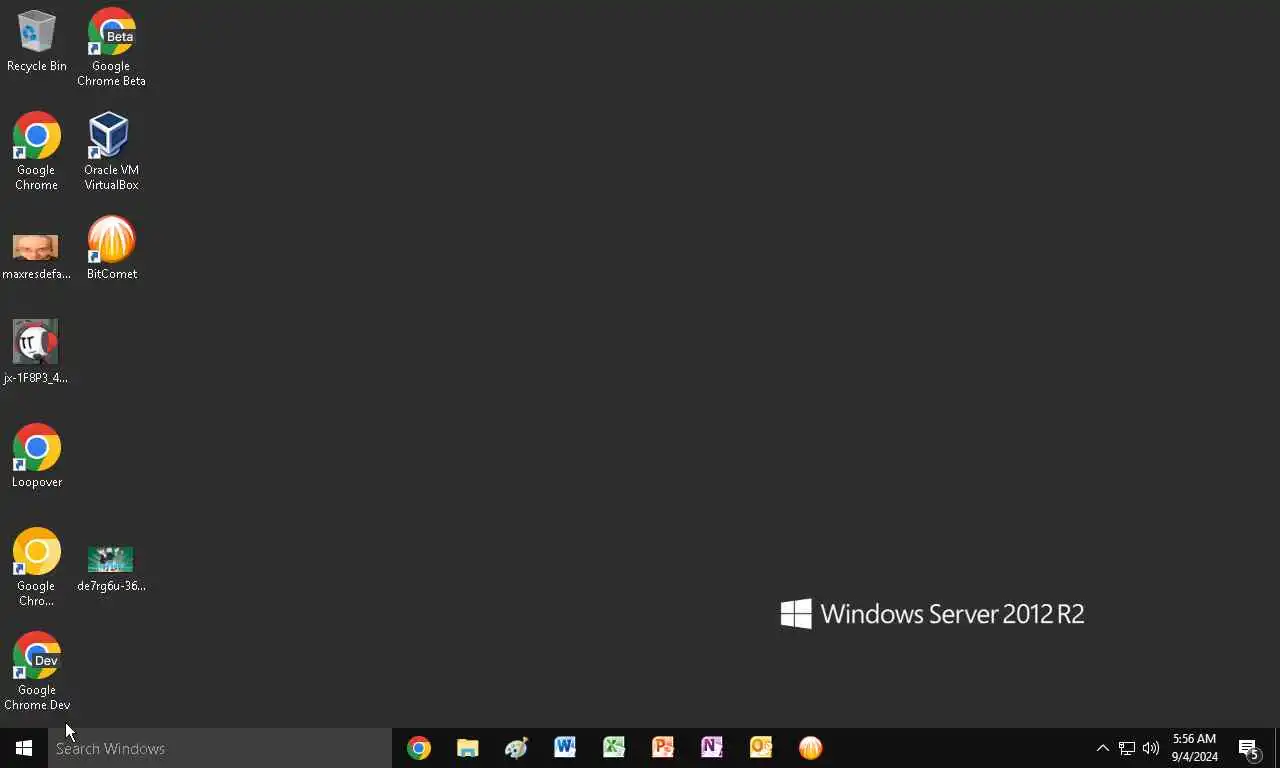Launch Excel from the taskbar
Screen dimensions: 1280x768
(x=614, y=748)
